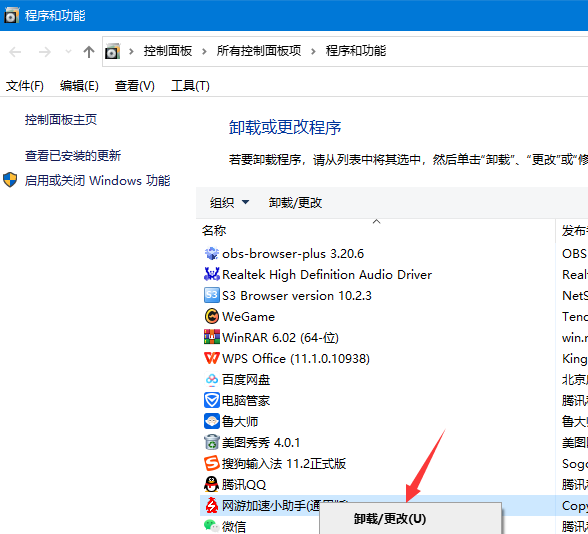Select WinRAR 6.02 (64-位) row
The height and width of the screenshot is (534, 588).
(394, 338)
